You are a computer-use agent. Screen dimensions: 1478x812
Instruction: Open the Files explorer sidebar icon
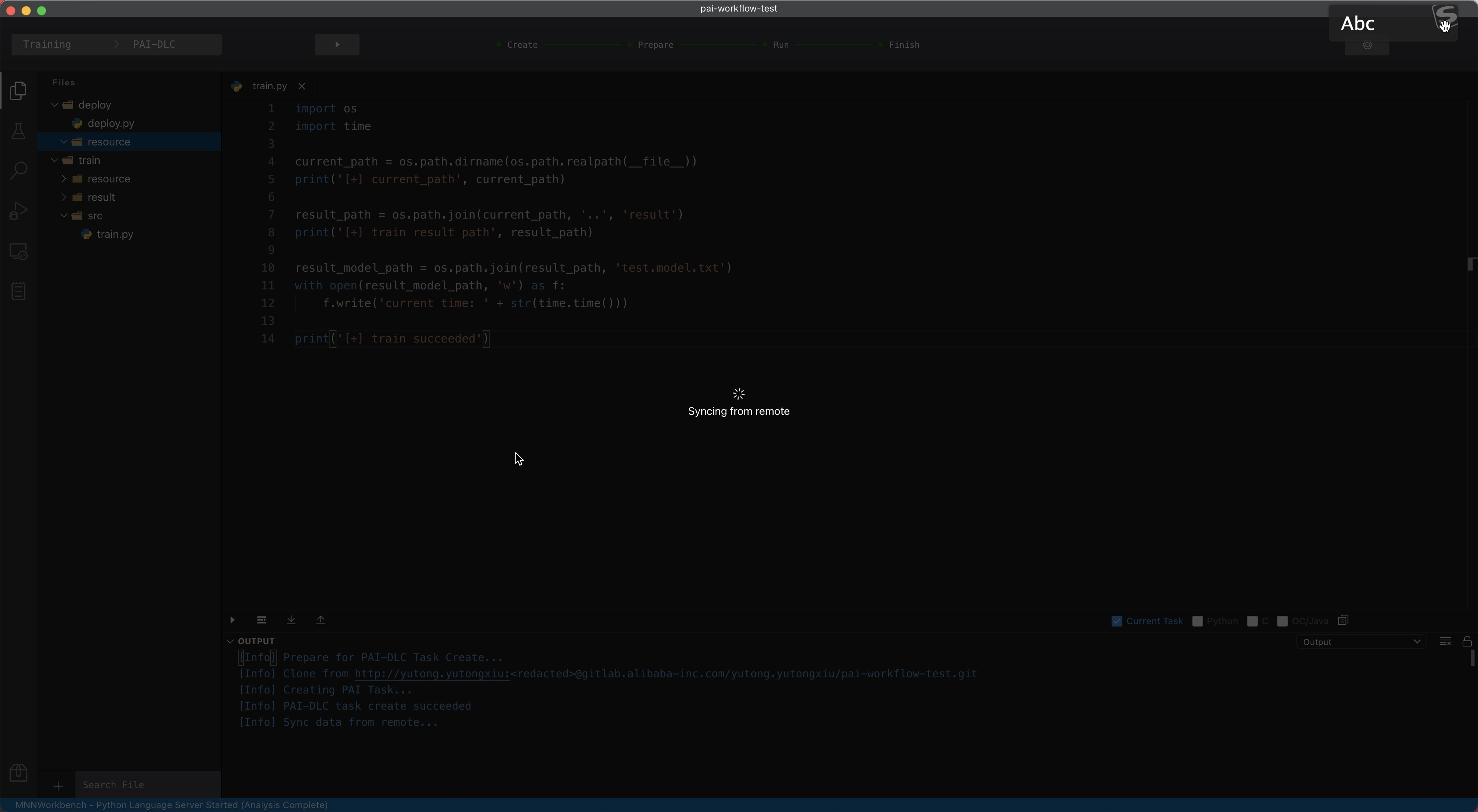[x=18, y=91]
